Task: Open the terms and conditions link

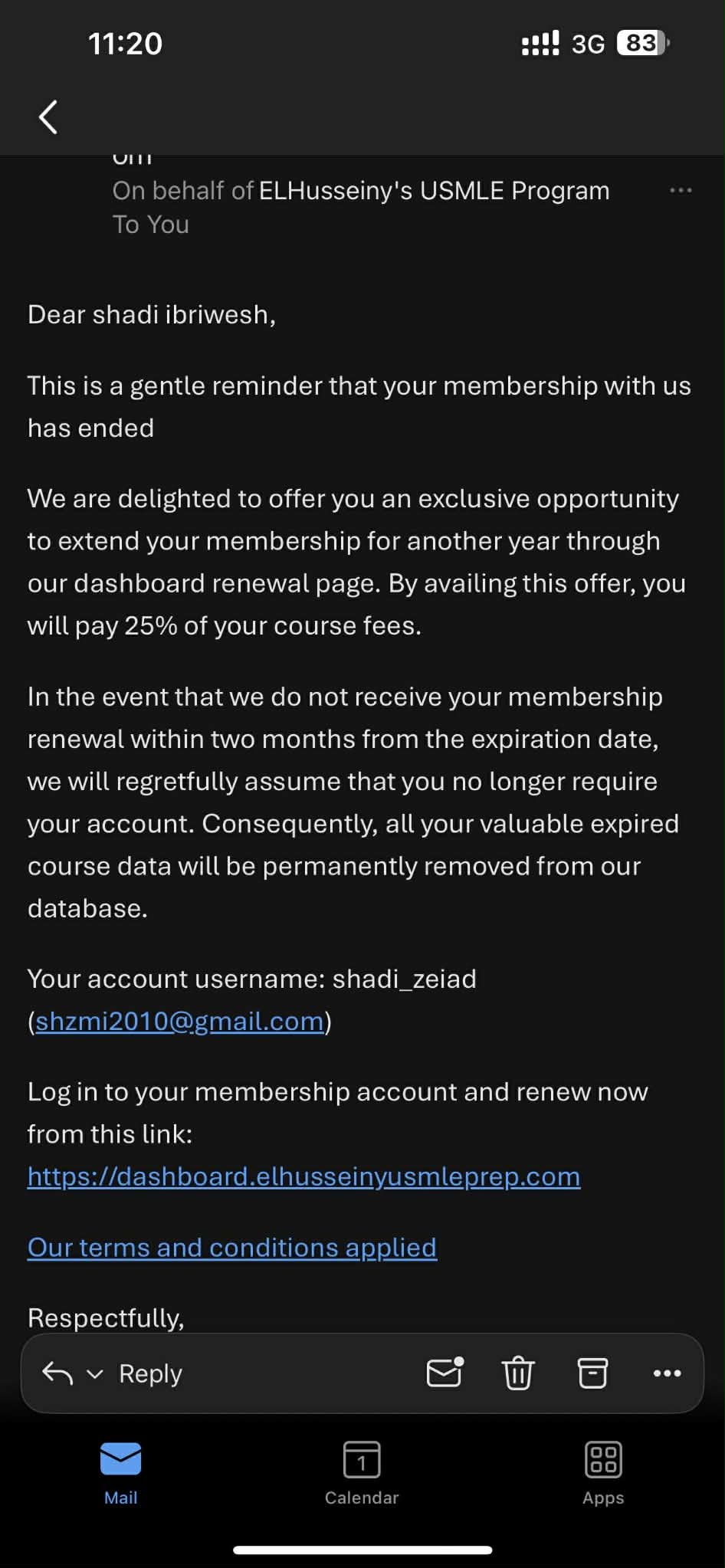Action: click(231, 1247)
